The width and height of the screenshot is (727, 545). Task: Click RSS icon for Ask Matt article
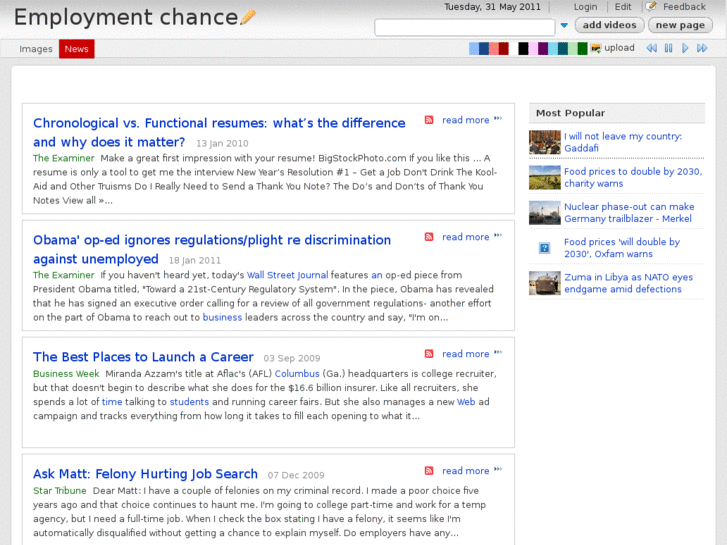pyautogui.click(x=429, y=471)
